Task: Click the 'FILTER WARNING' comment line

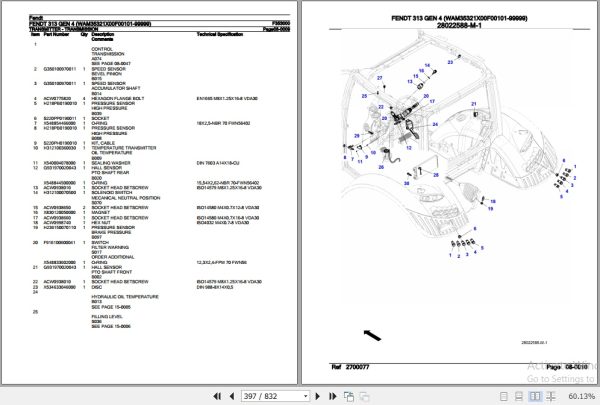Action: 110,247
